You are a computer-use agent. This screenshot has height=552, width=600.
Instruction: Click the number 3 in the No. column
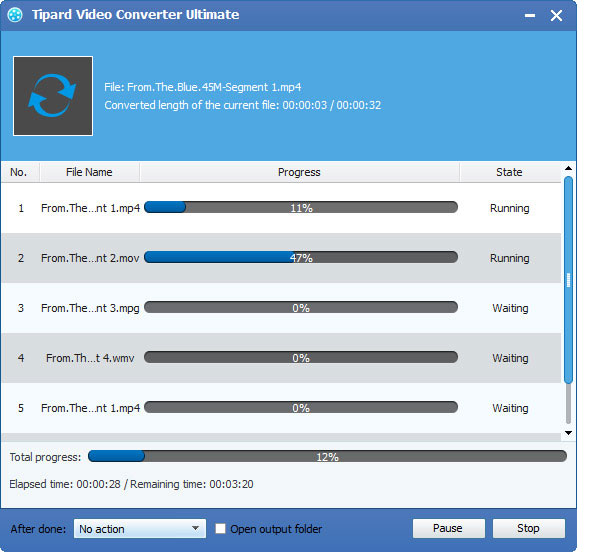coord(21,308)
